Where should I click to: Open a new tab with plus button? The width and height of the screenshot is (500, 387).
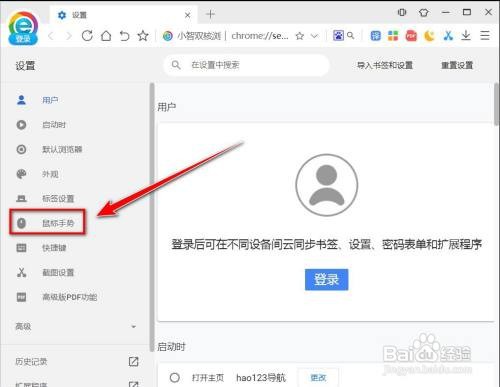coord(210,14)
